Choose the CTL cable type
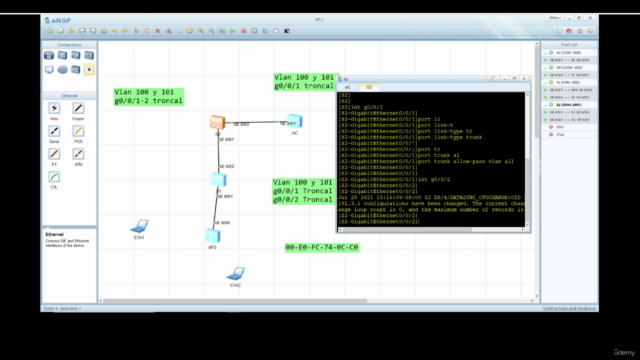 [x=54, y=177]
